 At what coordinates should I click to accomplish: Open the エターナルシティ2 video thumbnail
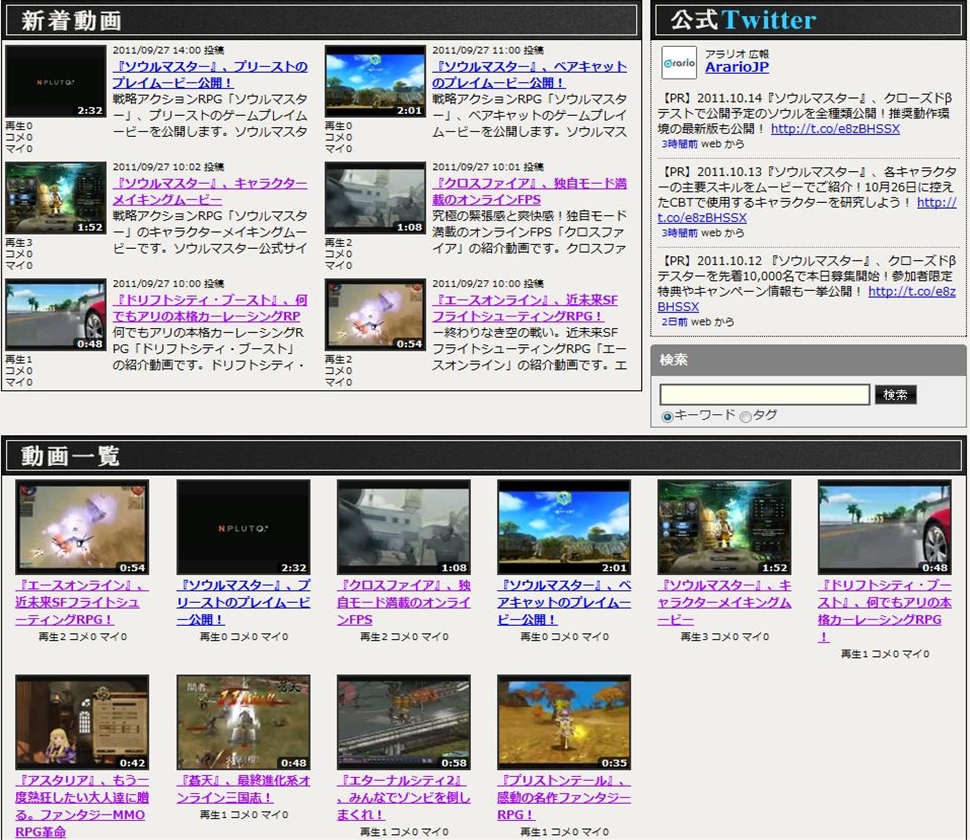point(403,722)
